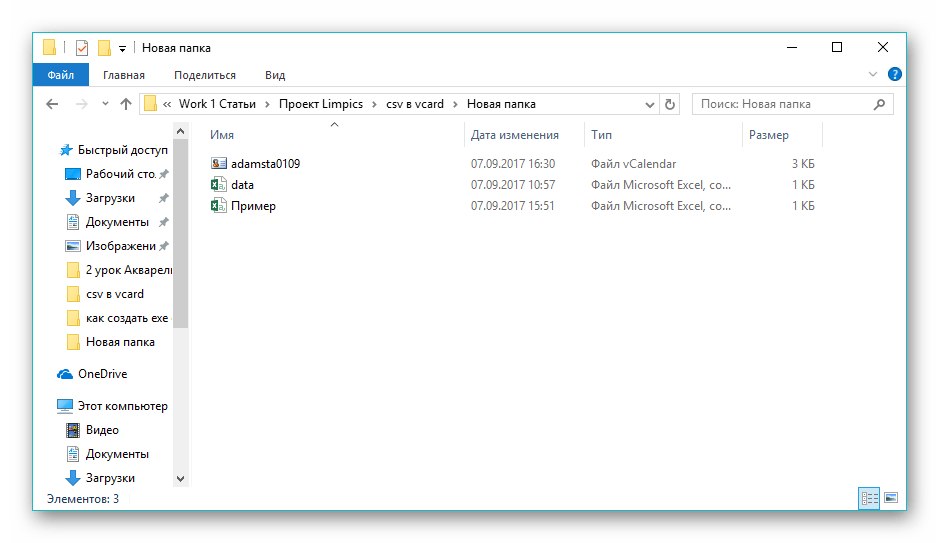Select the file name adamsta0109
The image size is (939, 543).
[x=265, y=163]
